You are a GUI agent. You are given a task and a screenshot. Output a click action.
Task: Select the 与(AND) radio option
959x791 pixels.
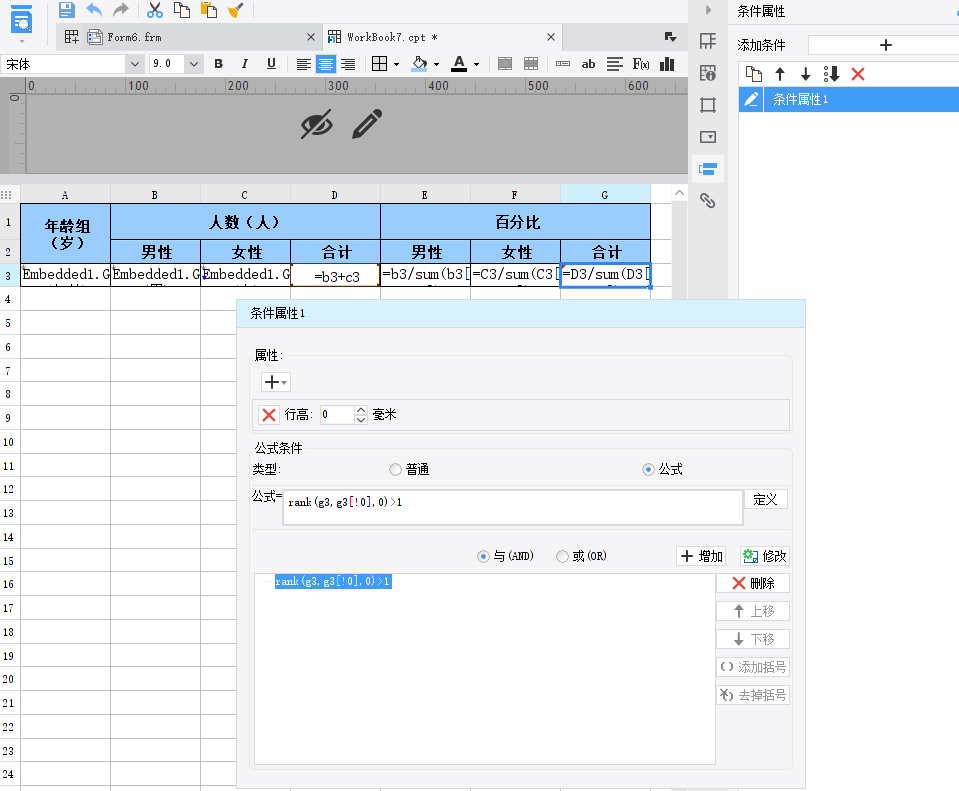(505, 556)
